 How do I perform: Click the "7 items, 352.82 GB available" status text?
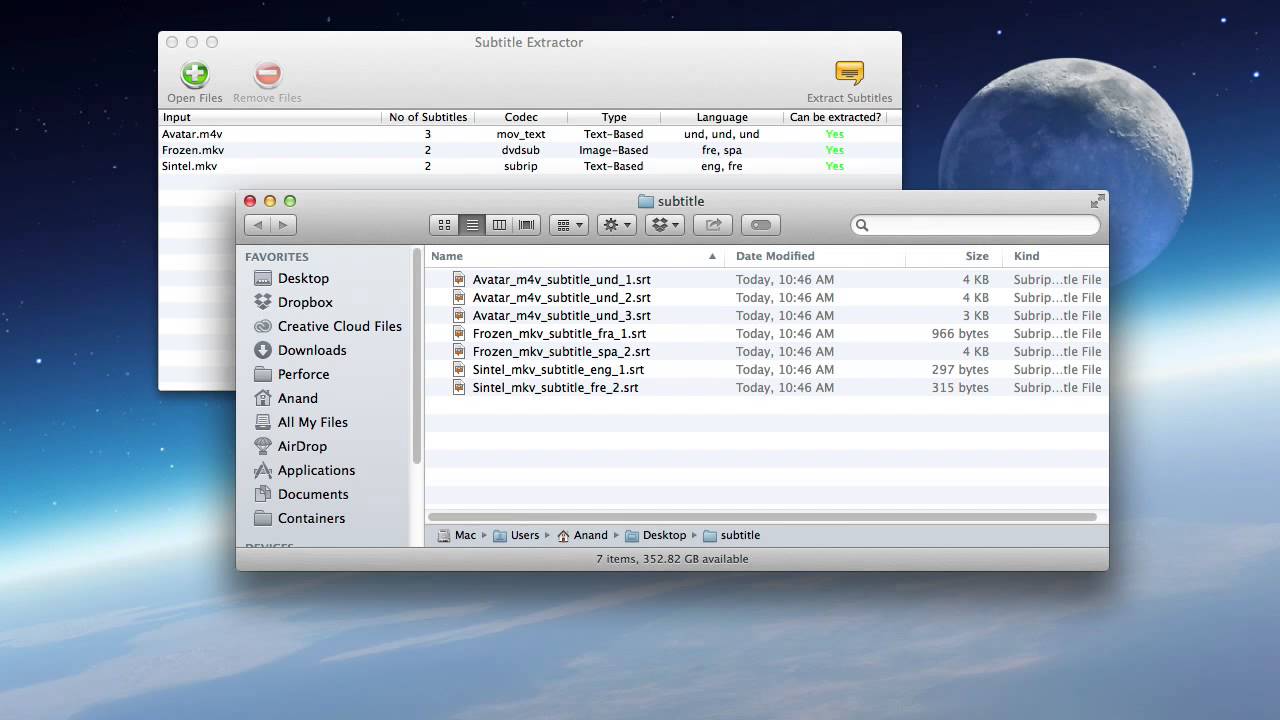point(672,559)
